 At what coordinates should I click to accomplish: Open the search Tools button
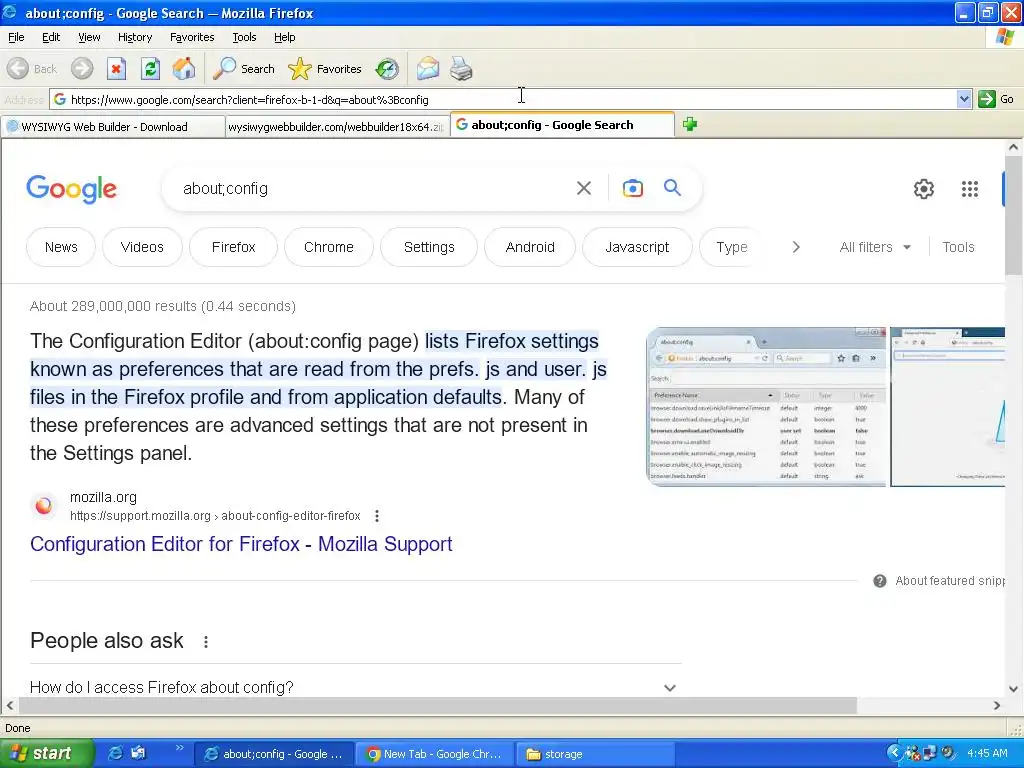[958, 247]
